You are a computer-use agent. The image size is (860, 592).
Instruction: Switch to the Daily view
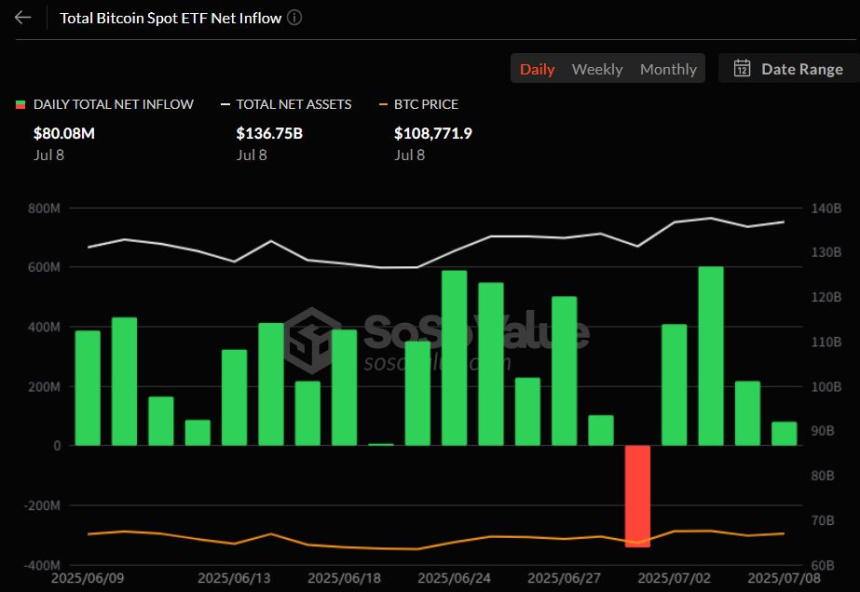[x=537, y=69]
